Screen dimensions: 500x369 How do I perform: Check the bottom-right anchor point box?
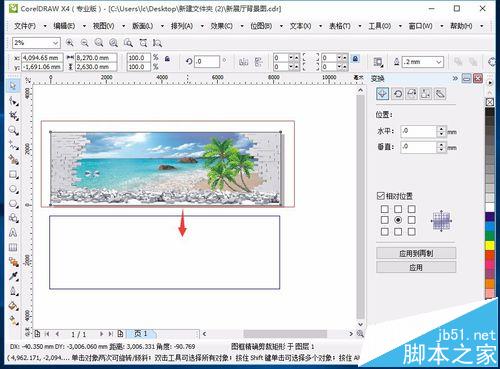(x=412, y=231)
